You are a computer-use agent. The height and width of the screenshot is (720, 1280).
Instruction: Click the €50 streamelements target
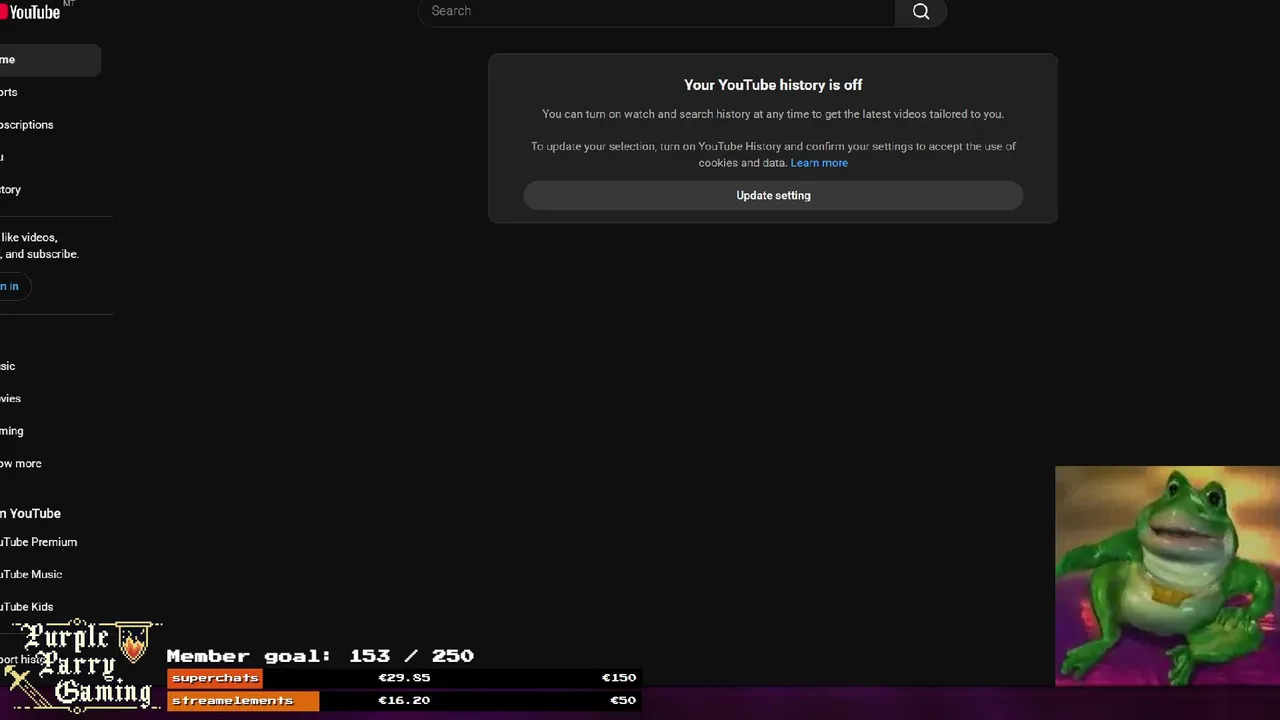(622, 701)
